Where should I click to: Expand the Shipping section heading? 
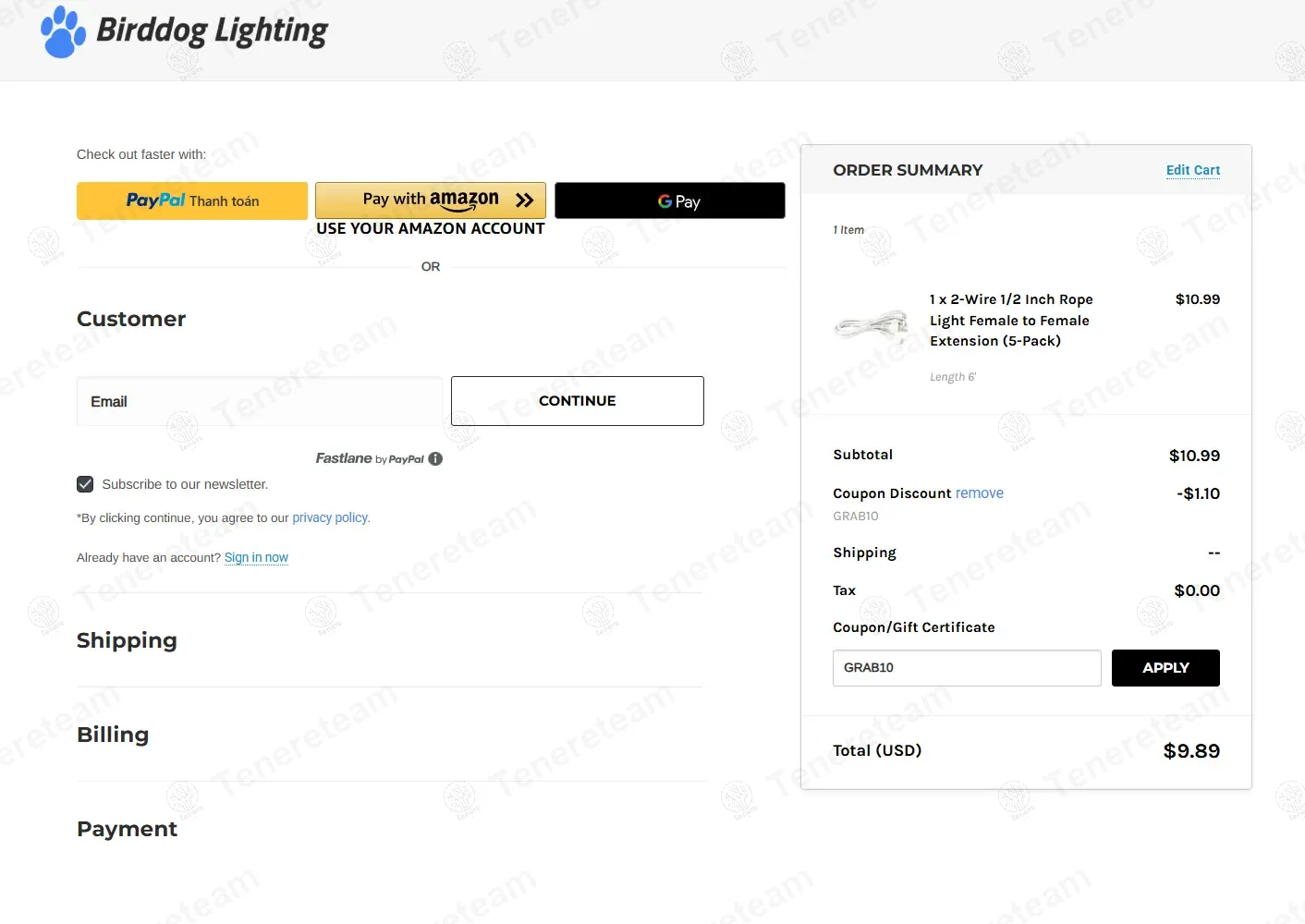[127, 640]
